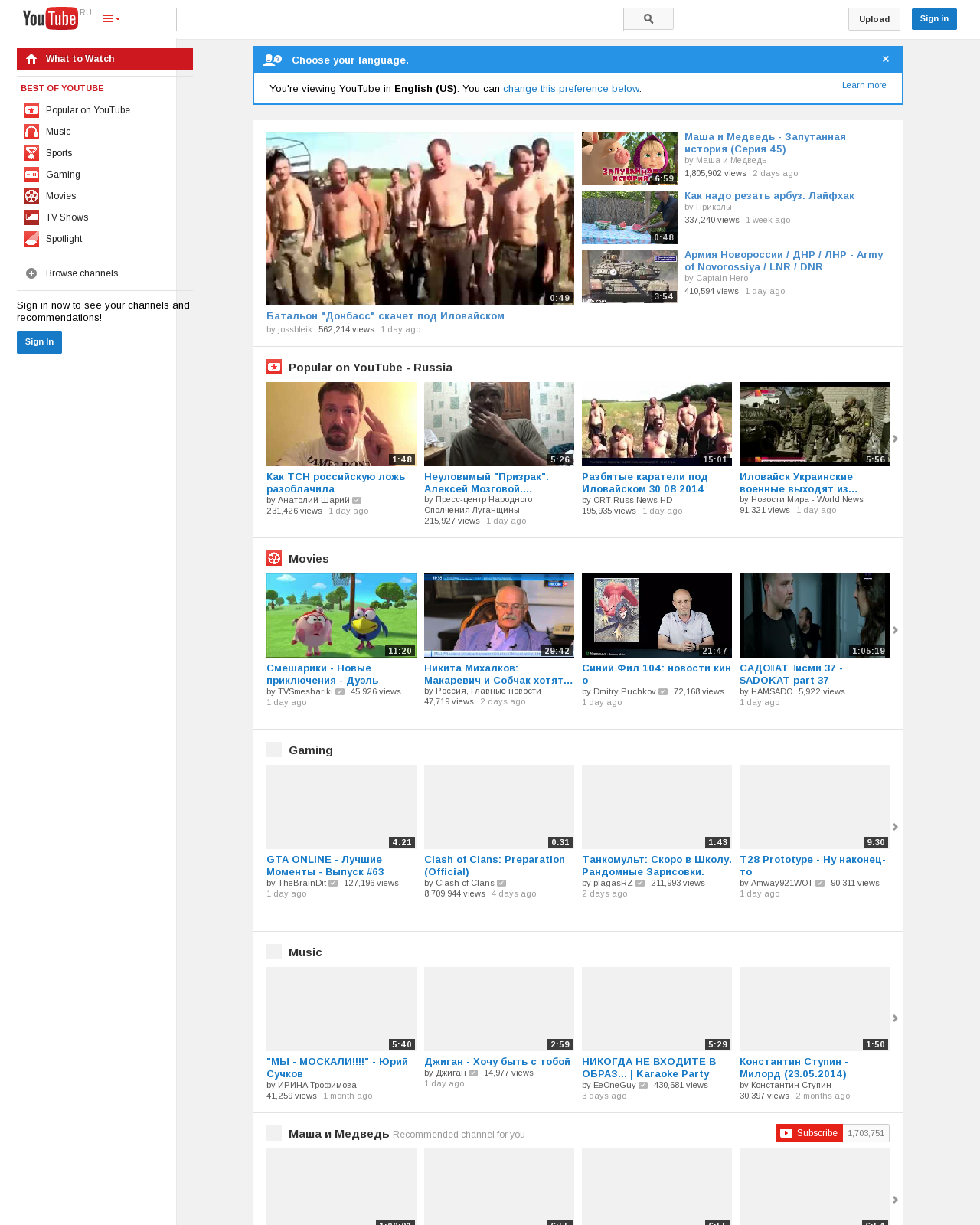980x1225 pixels.
Task: Click the Music headphones sidebar icon
Action: click(31, 132)
